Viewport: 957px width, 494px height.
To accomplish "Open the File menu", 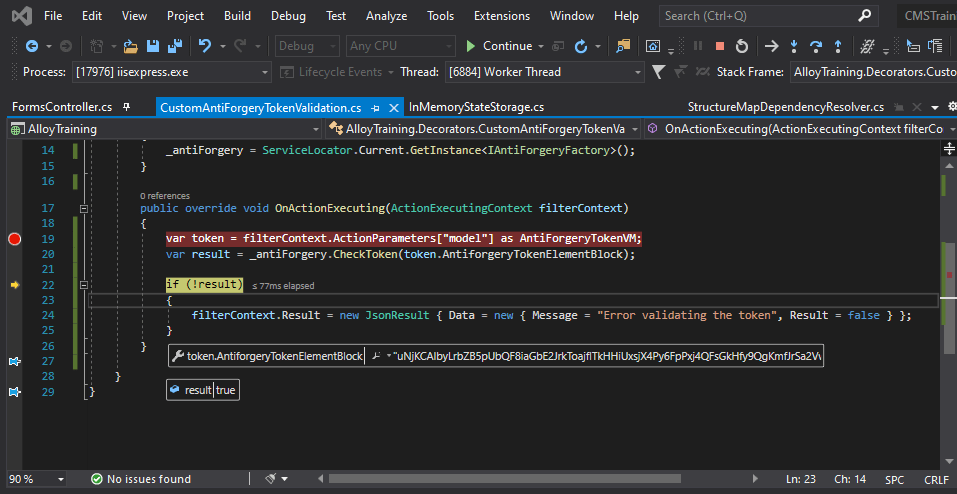I will (52, 16).
